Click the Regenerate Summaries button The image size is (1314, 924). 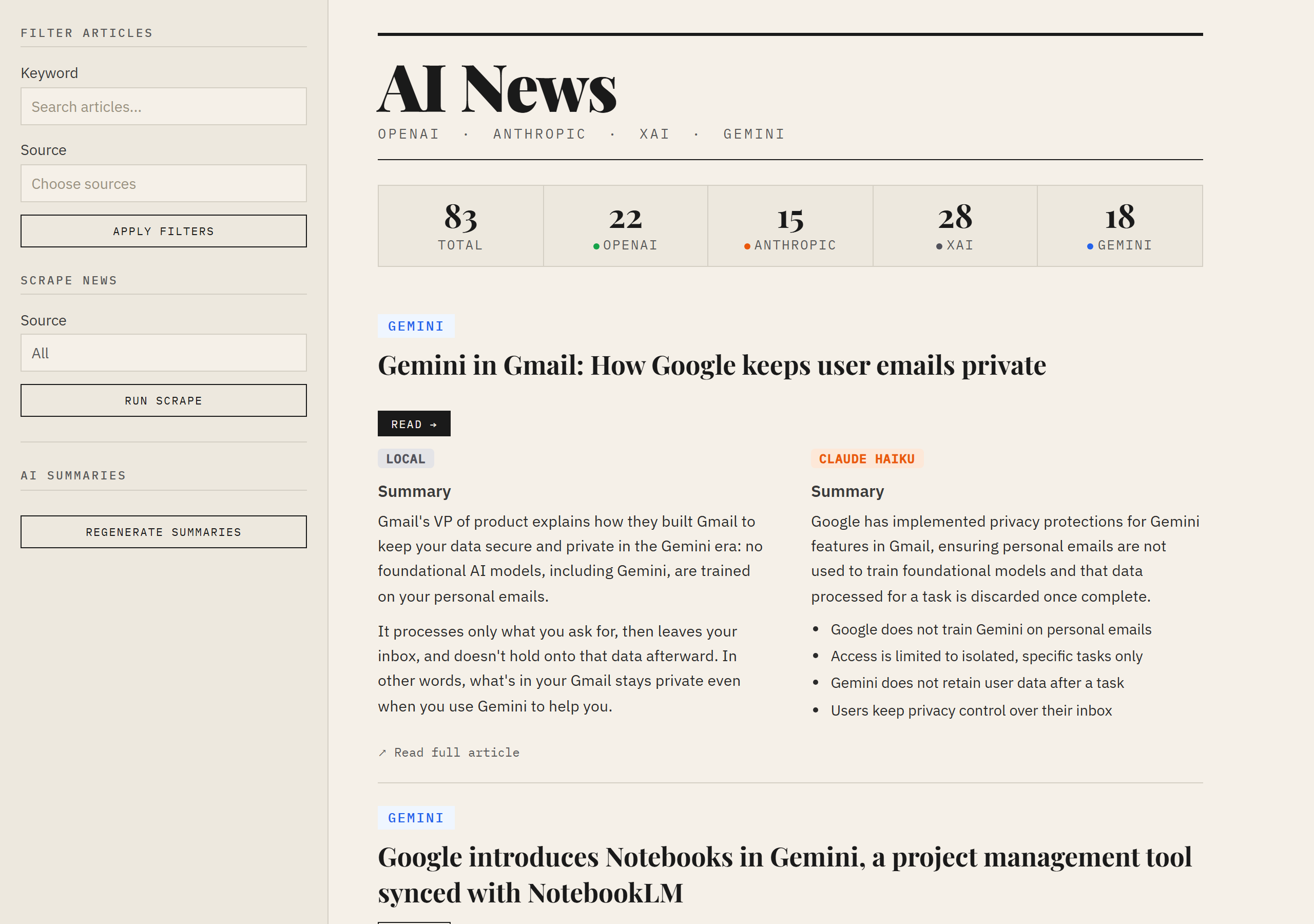[164, 532]
